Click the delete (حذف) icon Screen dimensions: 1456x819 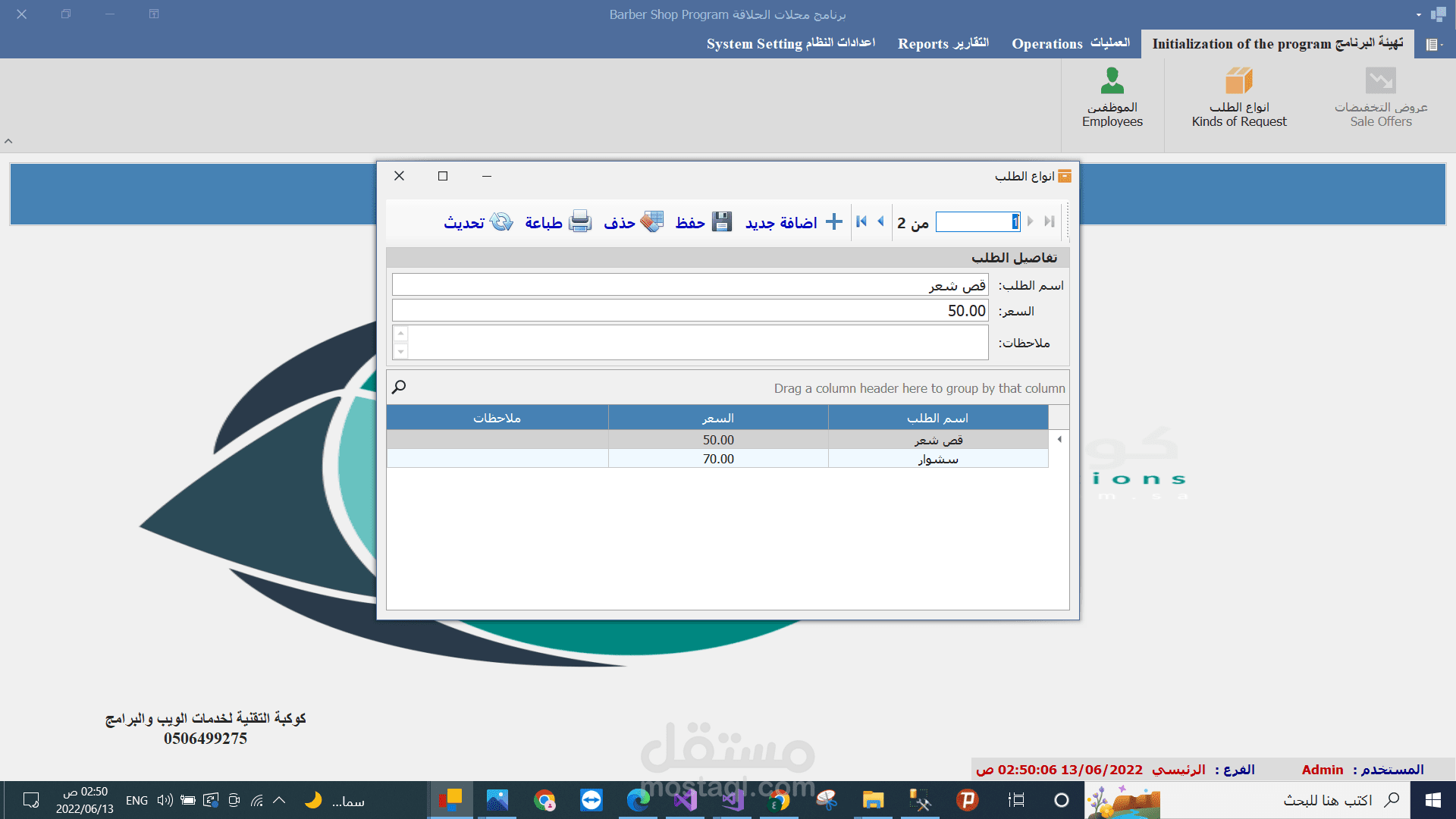(x=651, y=221)
